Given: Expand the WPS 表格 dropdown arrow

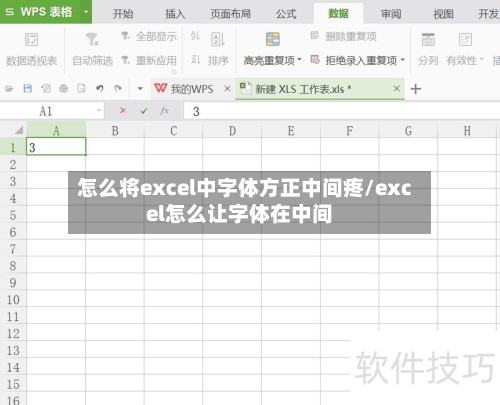Looking at the screenshot, I should pos(86,12).
